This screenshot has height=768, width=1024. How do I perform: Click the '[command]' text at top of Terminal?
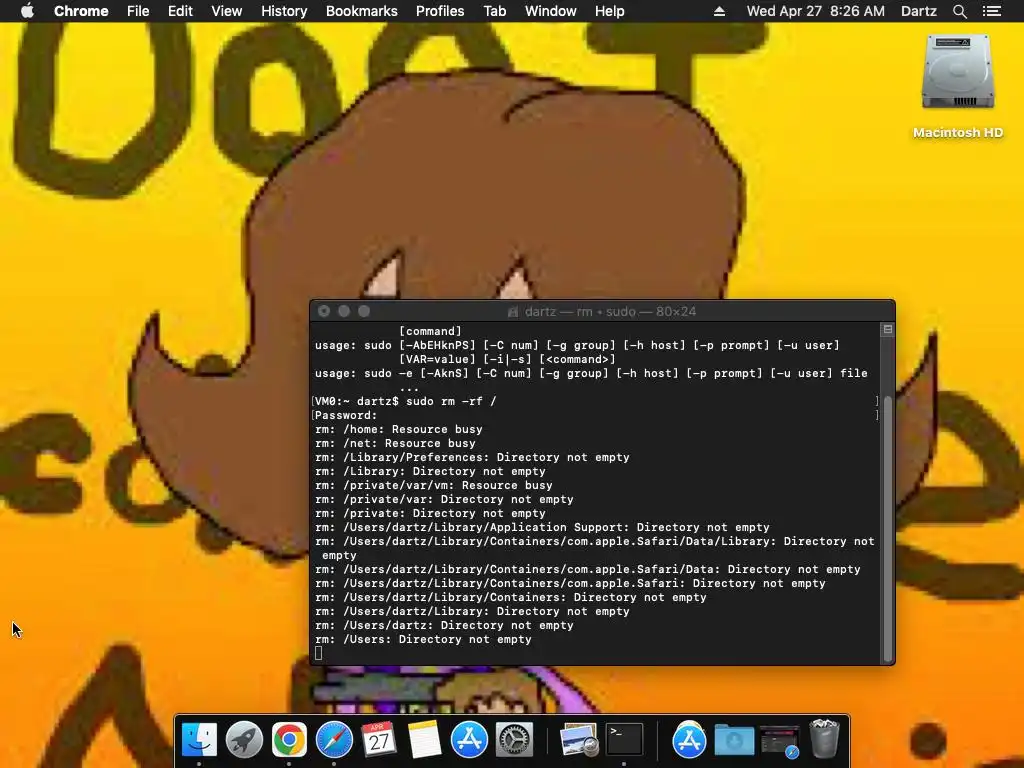[x=430, y=331]
